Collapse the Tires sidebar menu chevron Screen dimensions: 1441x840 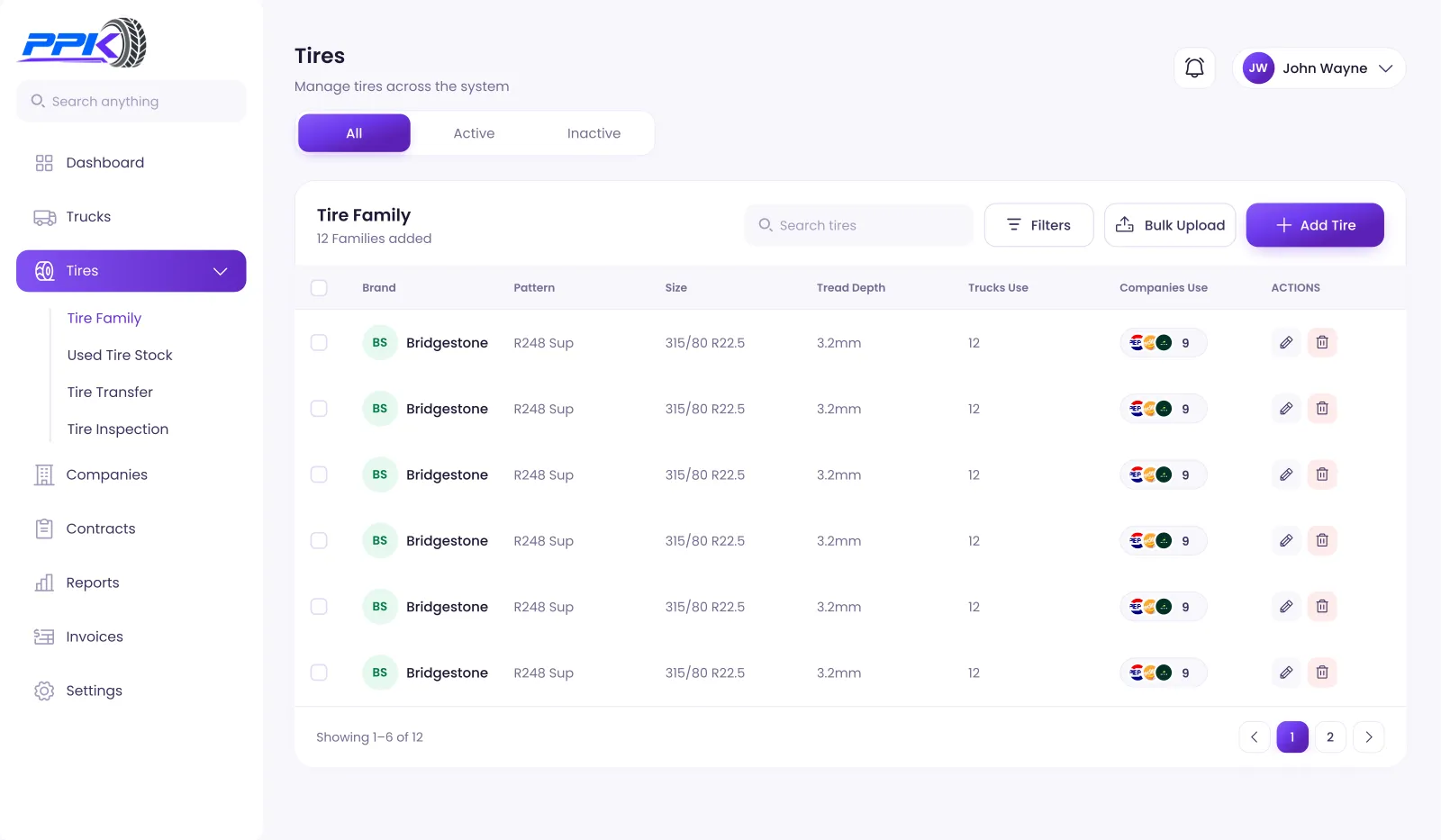[220, 271]
